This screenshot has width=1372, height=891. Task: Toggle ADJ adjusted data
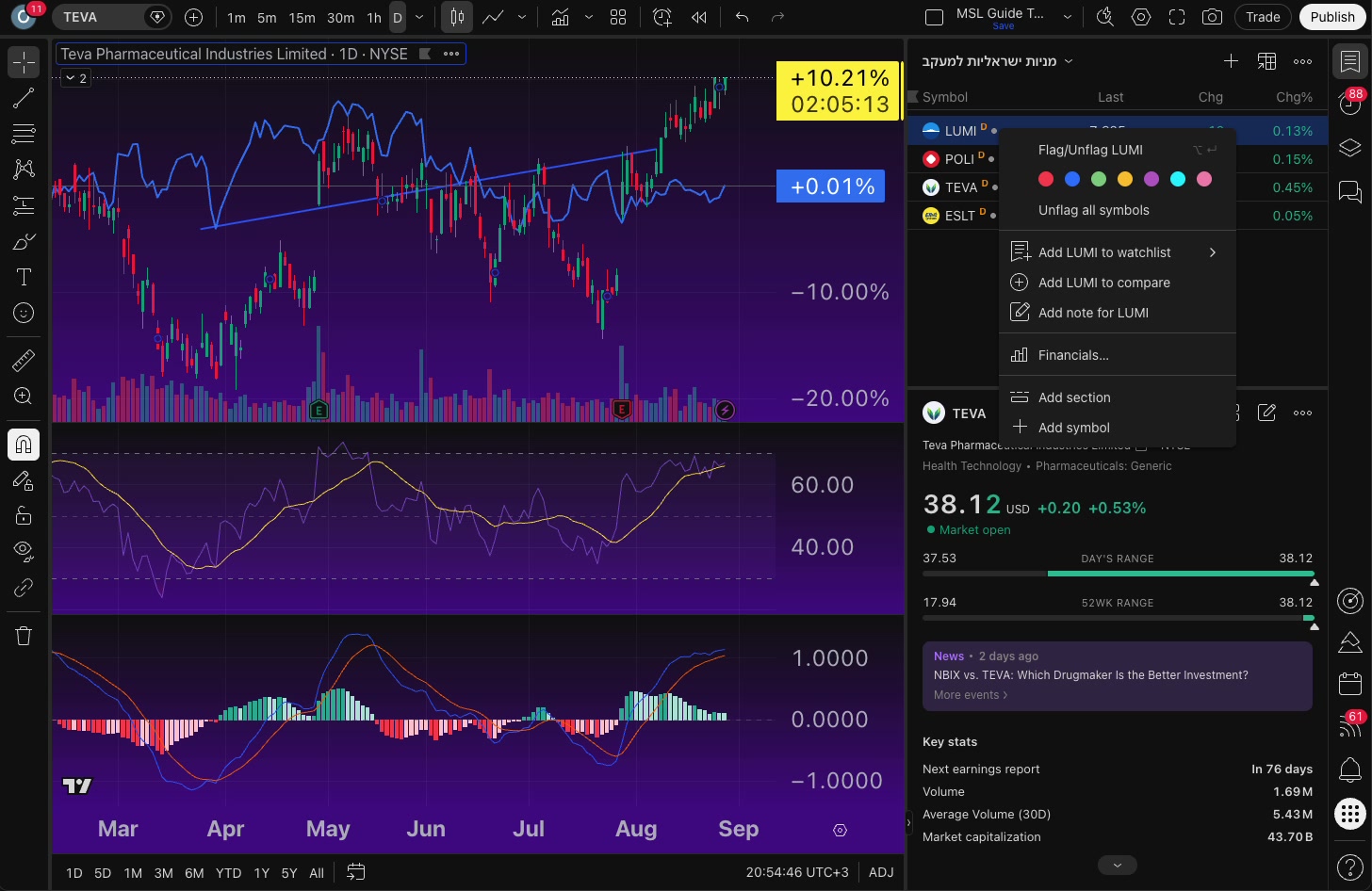[881, 872]
